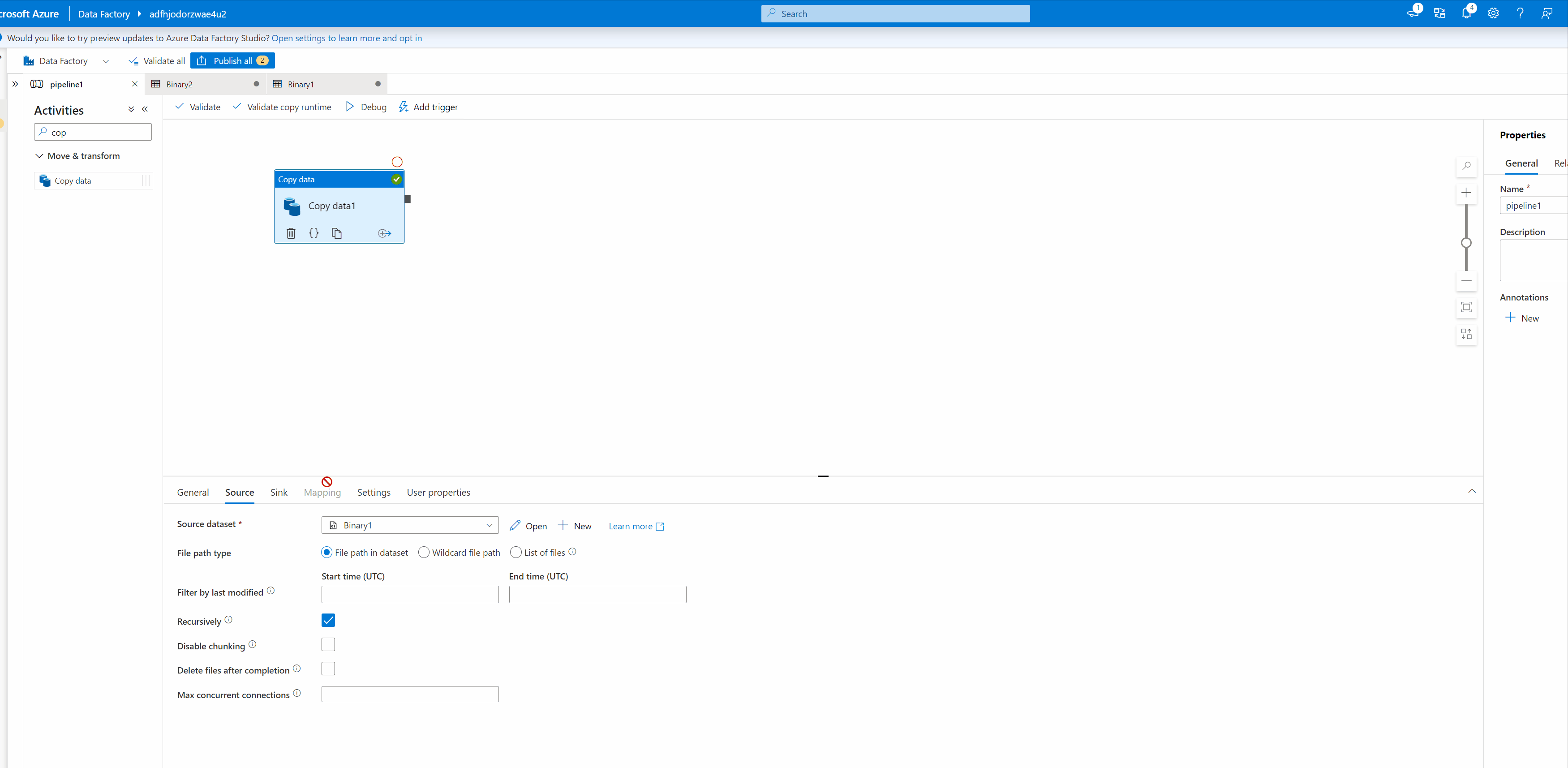Open the notifications bell icon

[1467, 13]
